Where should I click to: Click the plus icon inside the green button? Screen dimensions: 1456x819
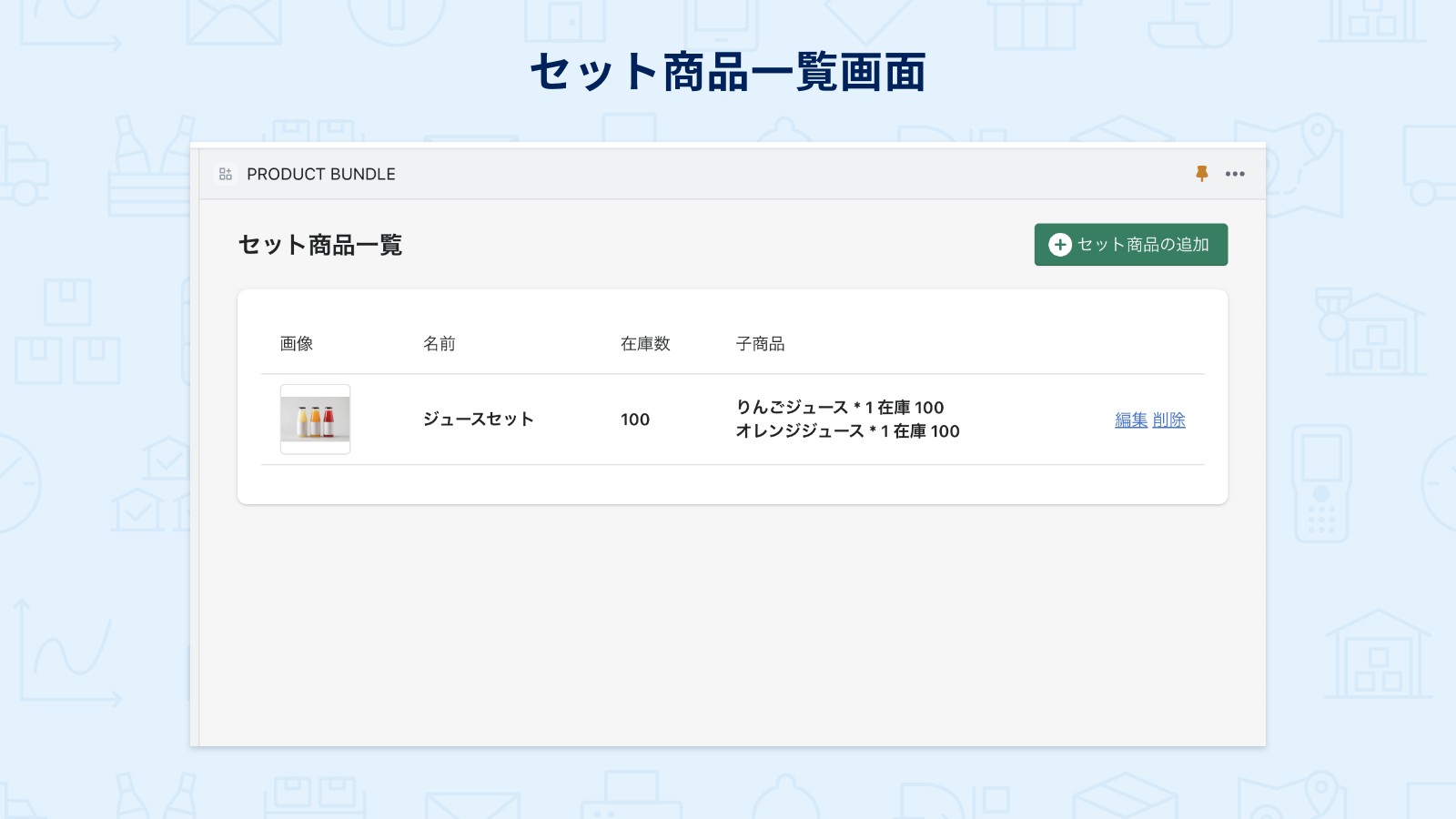pyautogui.click(x=1060, y=244)
